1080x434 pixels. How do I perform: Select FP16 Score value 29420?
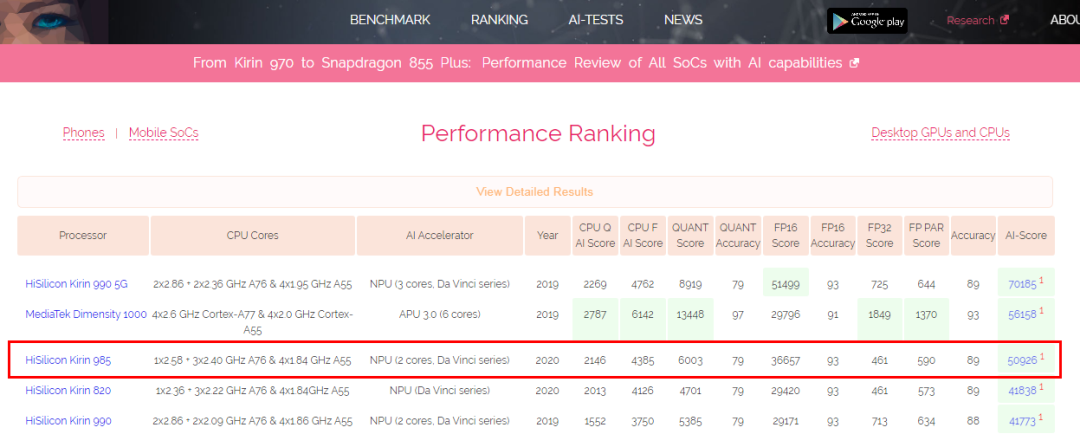click(785, 391)
